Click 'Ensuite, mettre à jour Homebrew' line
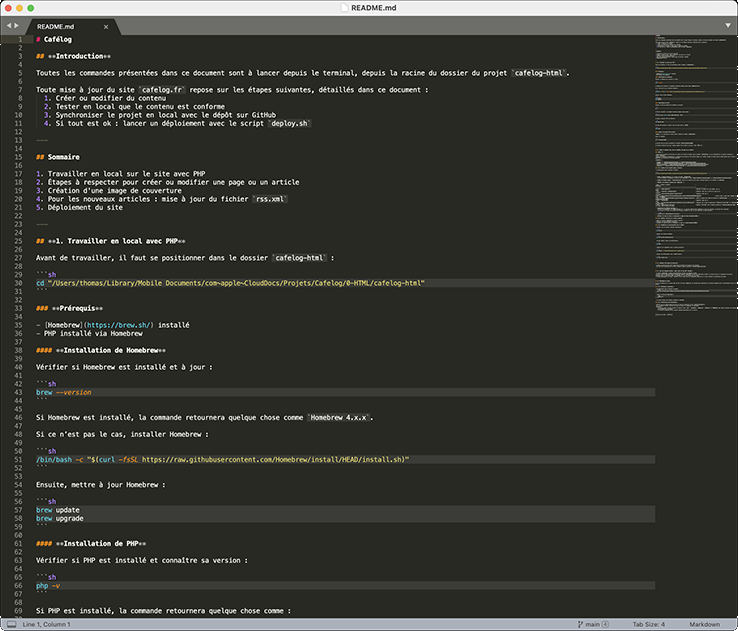 (101, 485)
